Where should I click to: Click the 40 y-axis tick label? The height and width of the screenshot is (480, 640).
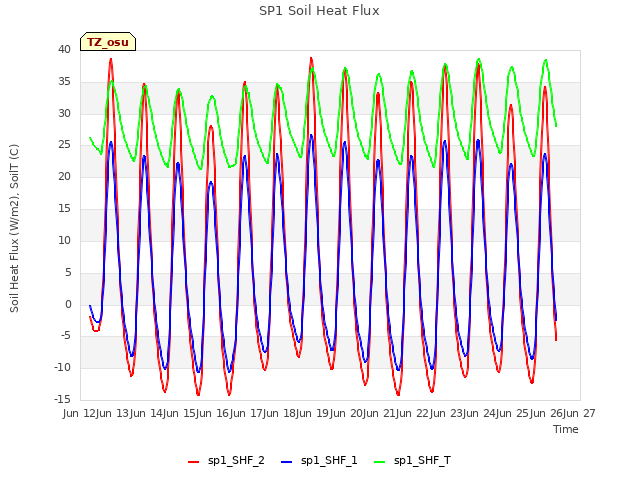64,49
